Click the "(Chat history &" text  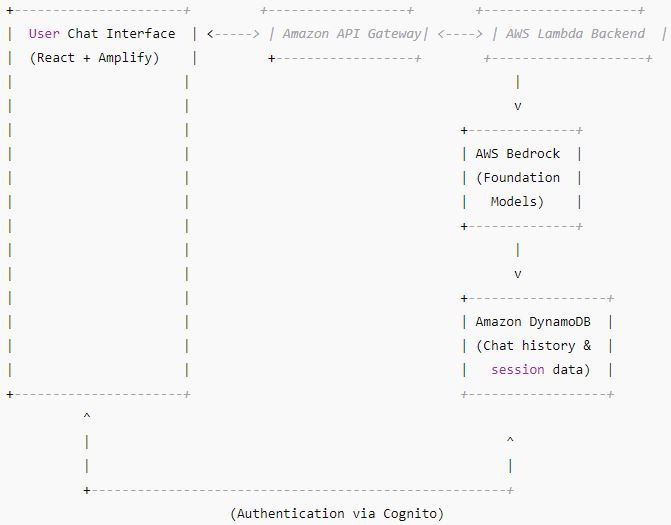pos(533,345)
